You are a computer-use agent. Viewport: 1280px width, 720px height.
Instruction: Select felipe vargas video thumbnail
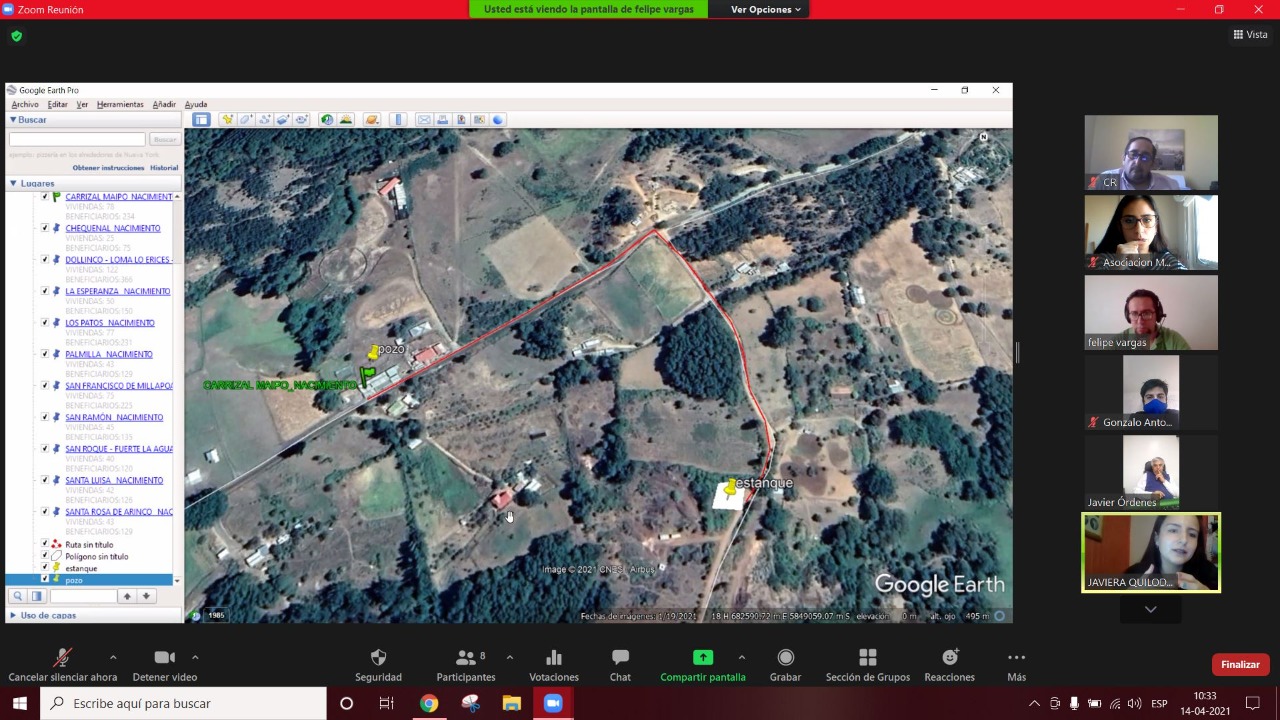click(x=1151, y=313)
